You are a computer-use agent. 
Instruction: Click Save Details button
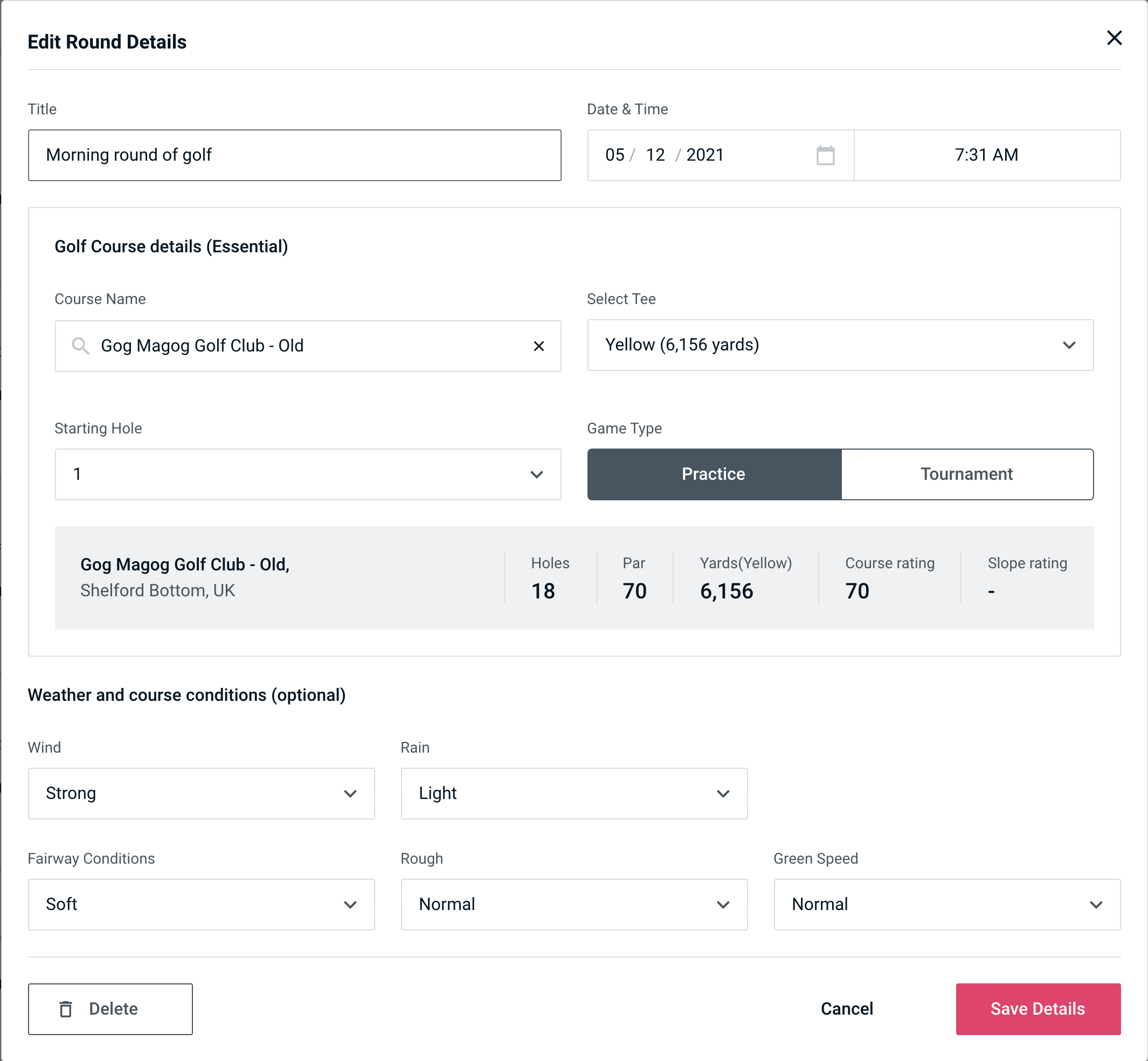coord(1037,1008)
